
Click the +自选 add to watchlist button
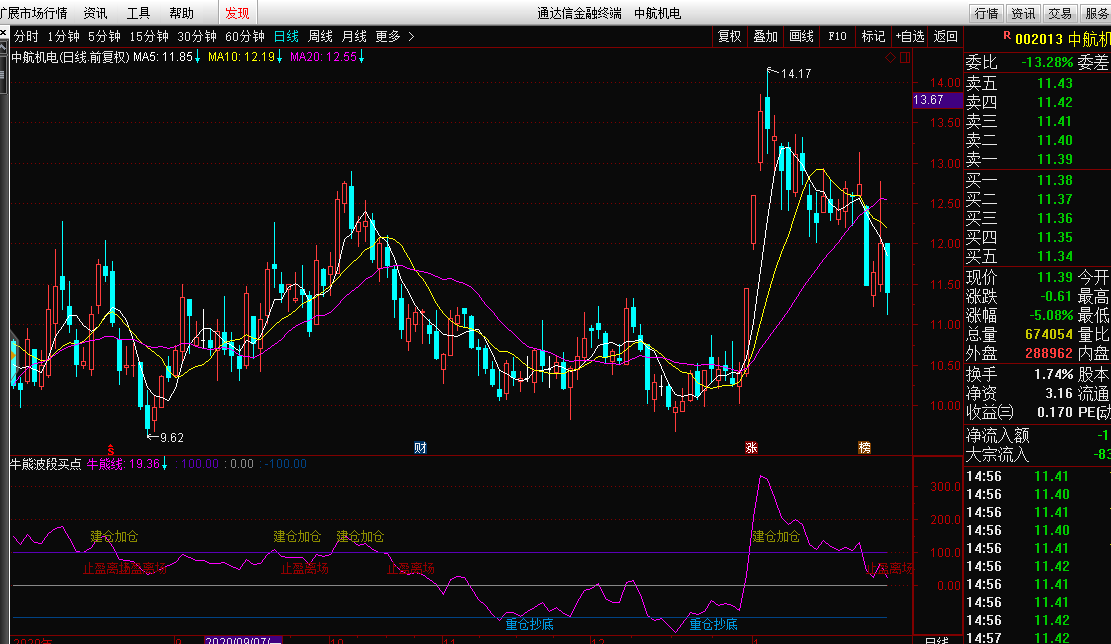click(x=910, y=36)
